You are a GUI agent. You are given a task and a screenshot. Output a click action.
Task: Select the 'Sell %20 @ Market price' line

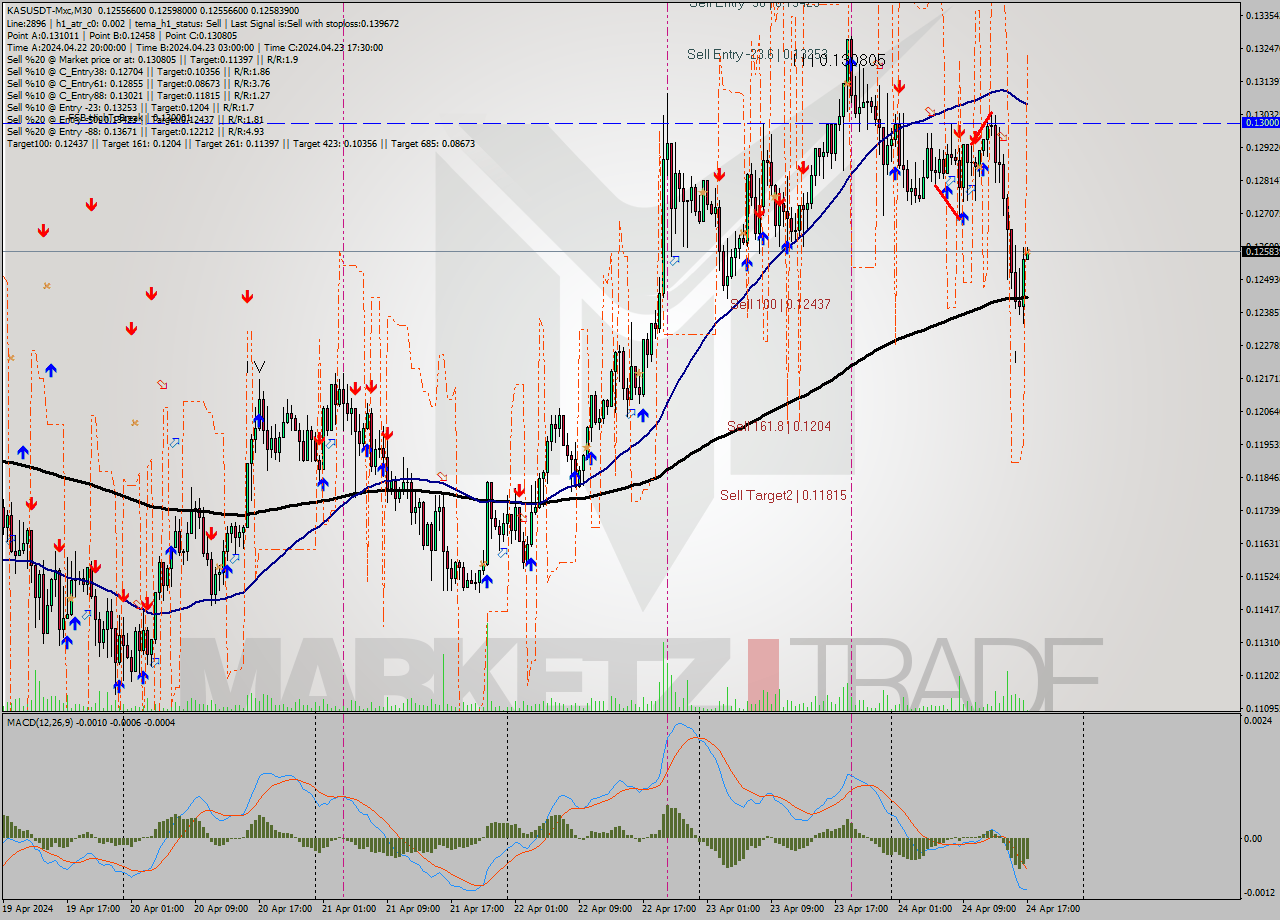click(x=152, y=59)
